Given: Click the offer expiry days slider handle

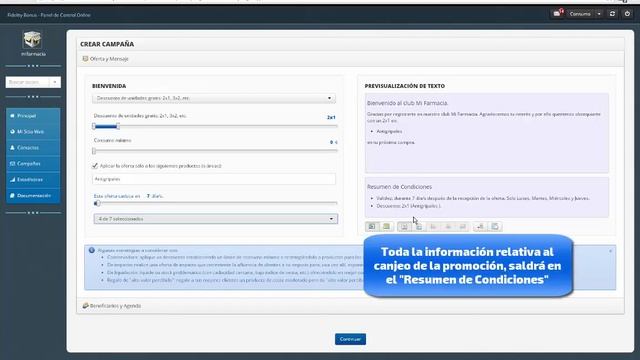Looking at the screenshot, I should (x=97, y=203).
